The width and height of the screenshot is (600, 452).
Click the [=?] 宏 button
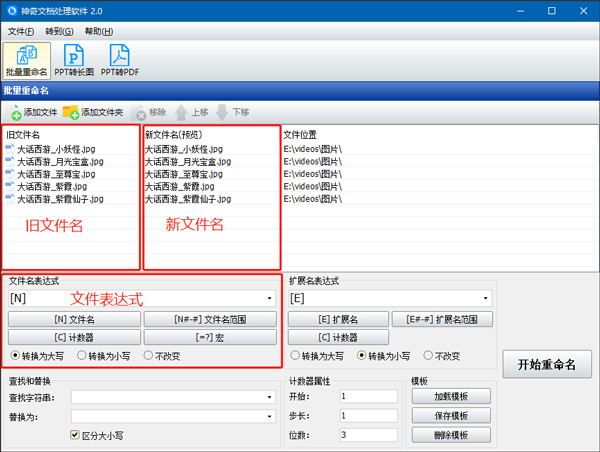210,337
